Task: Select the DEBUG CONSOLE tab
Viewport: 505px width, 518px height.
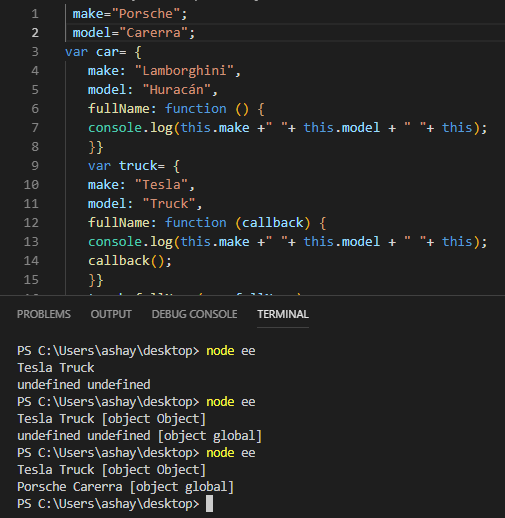Action: [x=194, y=314]
